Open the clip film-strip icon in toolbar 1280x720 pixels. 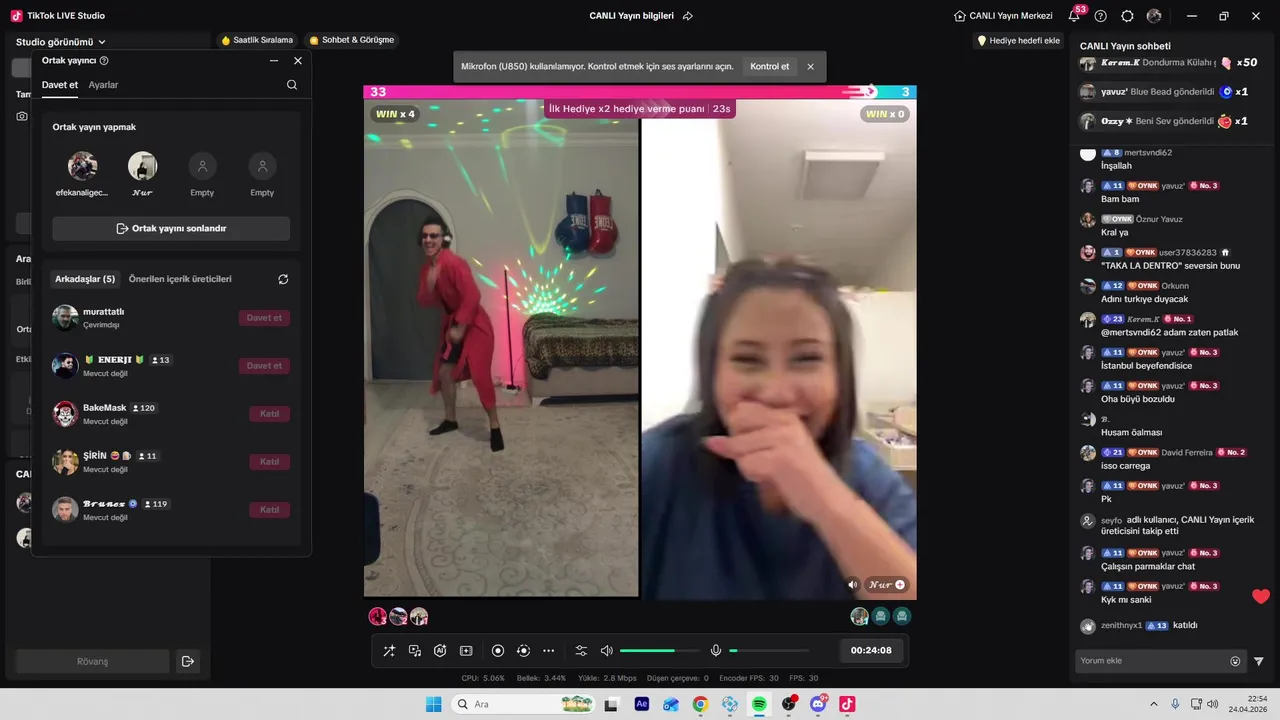coord(466,651)
